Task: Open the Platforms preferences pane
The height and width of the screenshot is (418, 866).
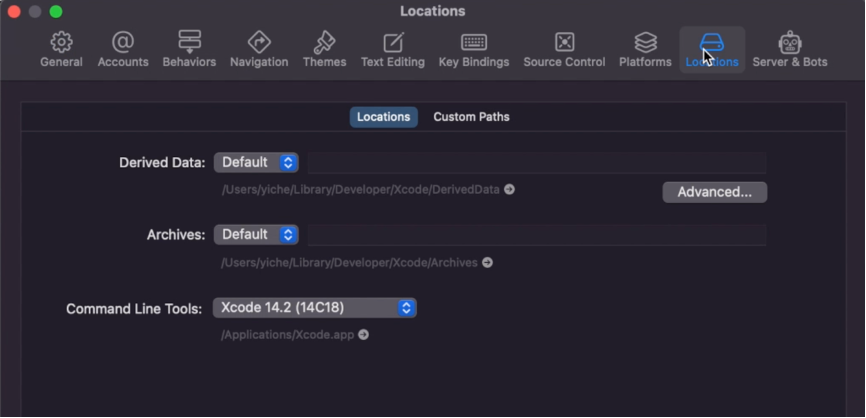Action: [645, 50]
